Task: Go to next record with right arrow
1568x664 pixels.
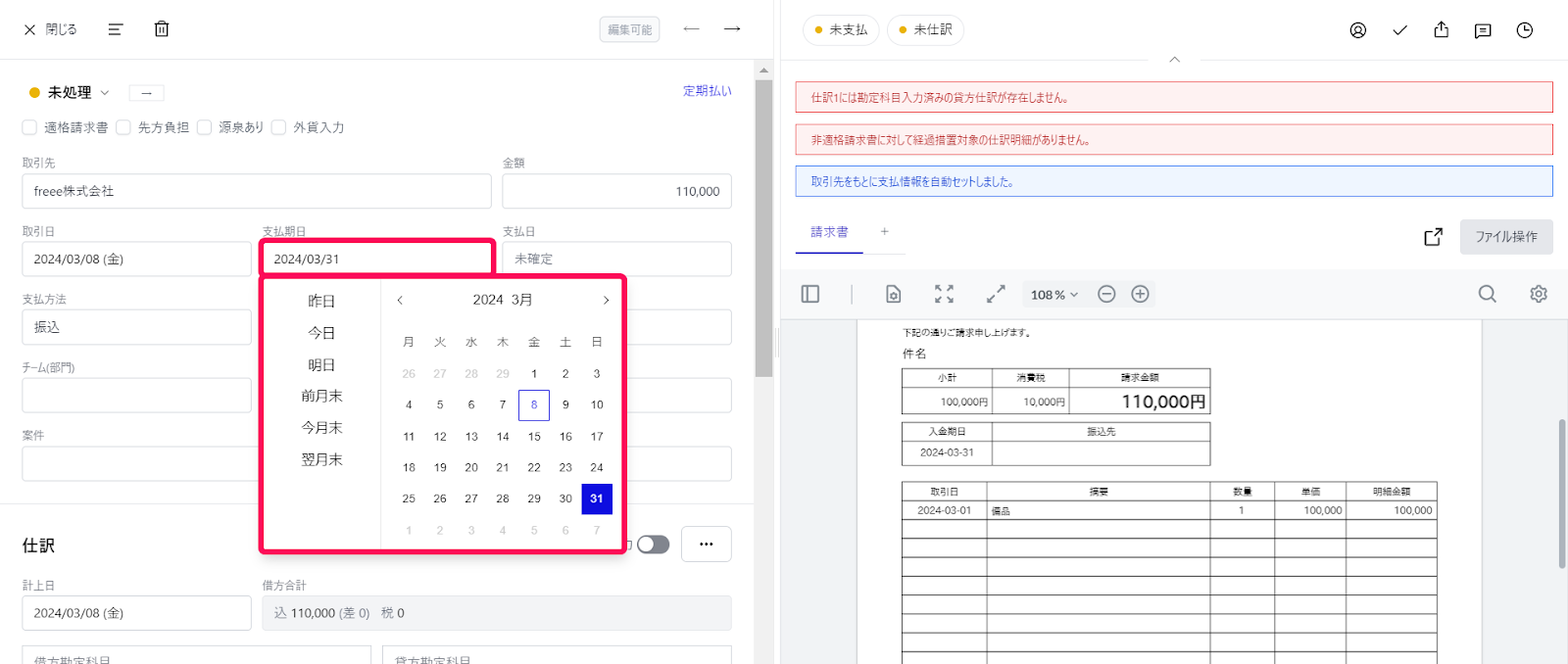Action: (x=732, y=29)
